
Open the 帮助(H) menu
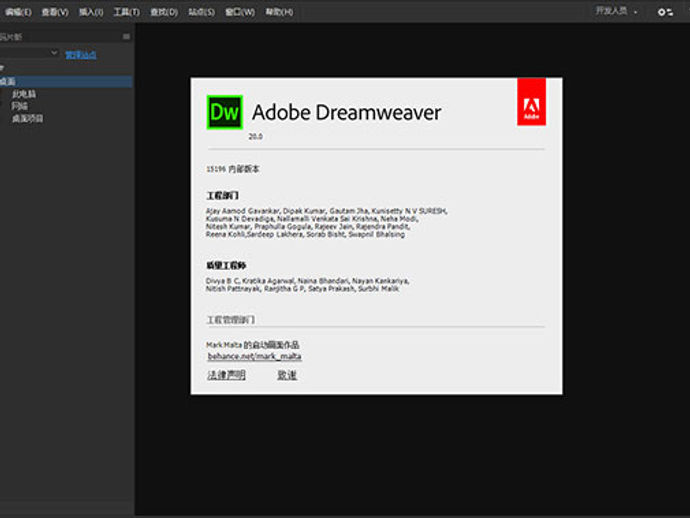pyautogui.click(x=279, y=12)
